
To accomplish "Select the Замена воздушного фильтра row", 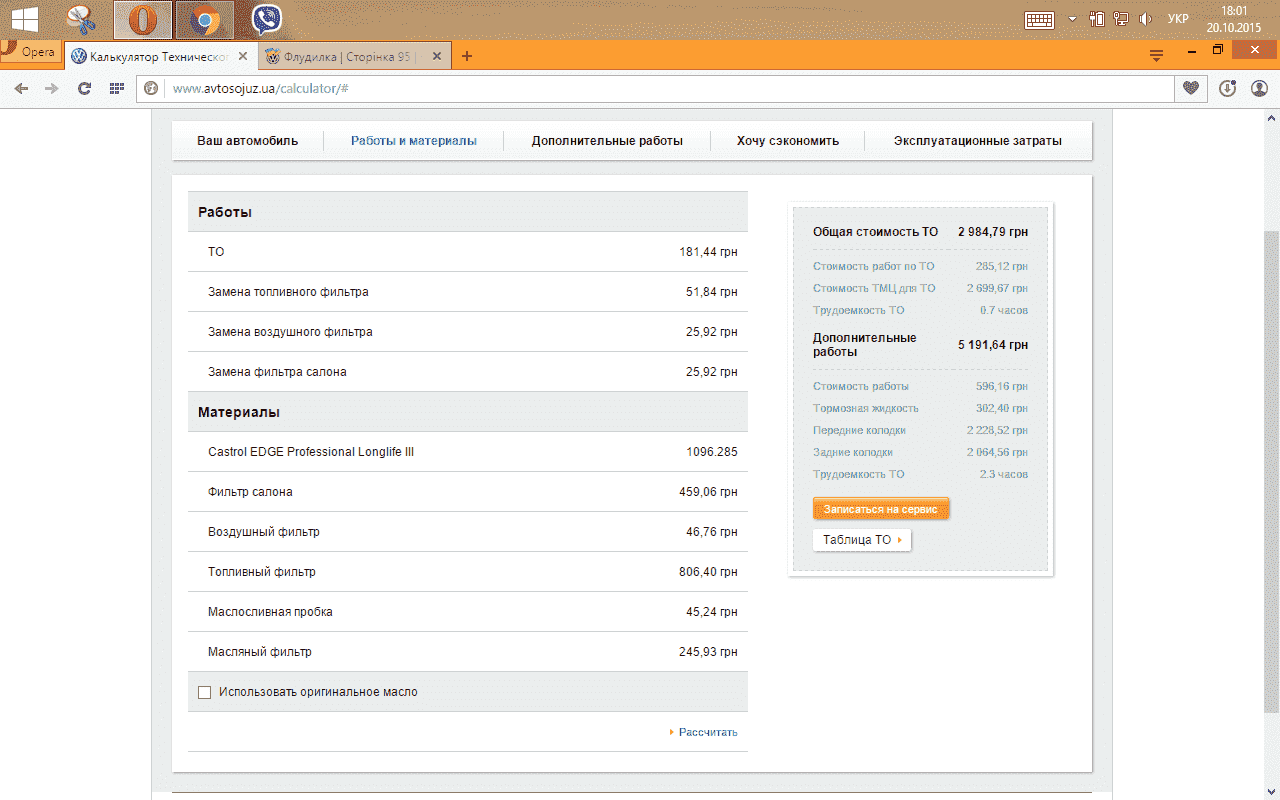I will point(468,332).
